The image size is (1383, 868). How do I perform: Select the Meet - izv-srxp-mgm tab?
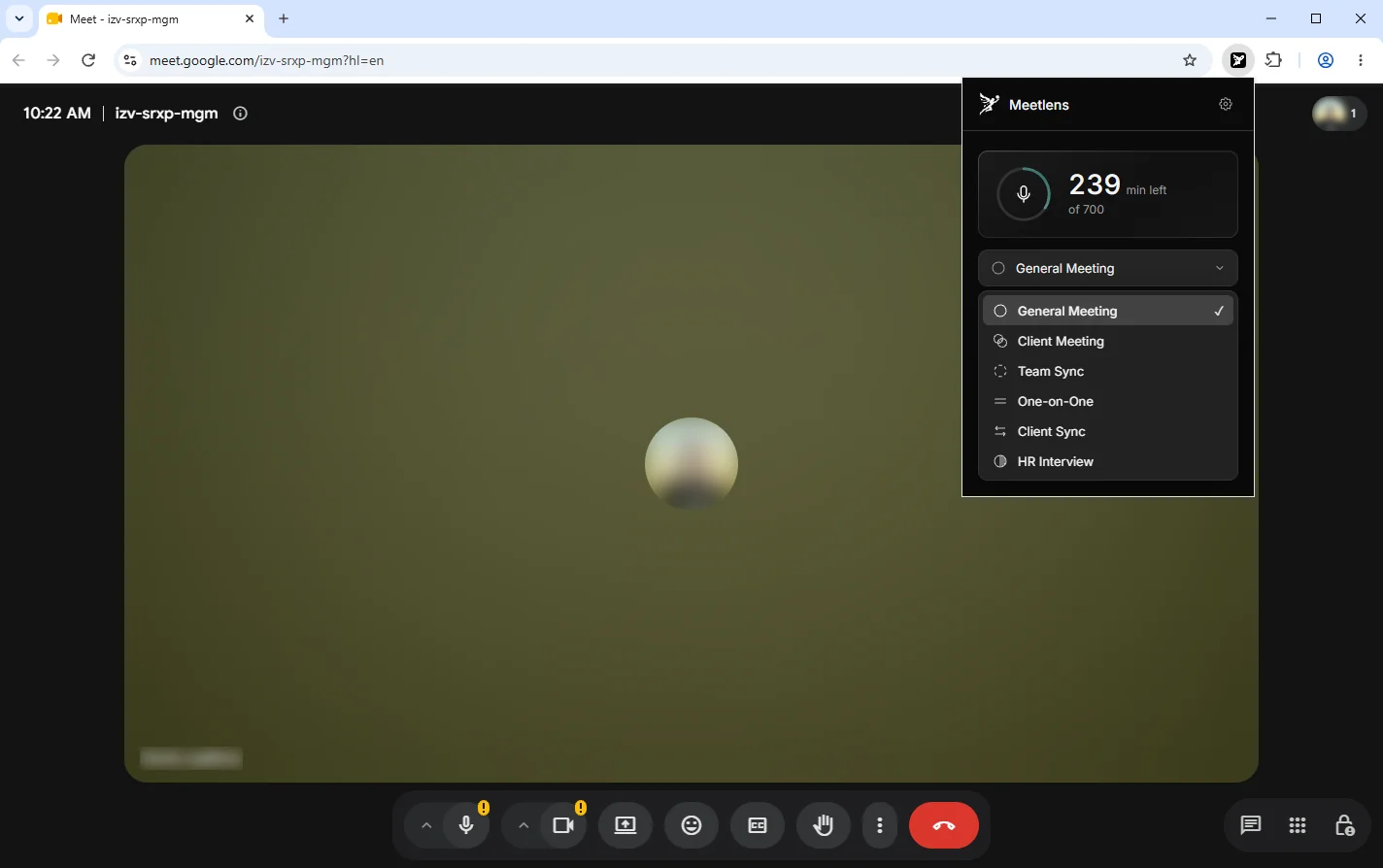click(x=151, y=19)
